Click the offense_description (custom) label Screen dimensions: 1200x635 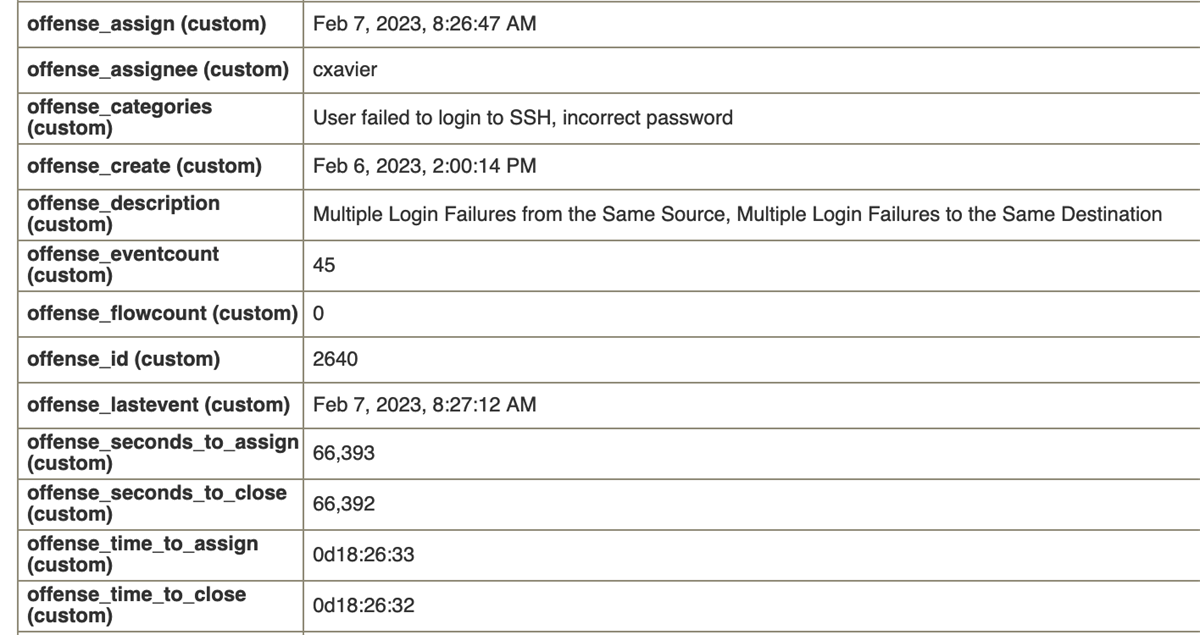click(123, 213)
